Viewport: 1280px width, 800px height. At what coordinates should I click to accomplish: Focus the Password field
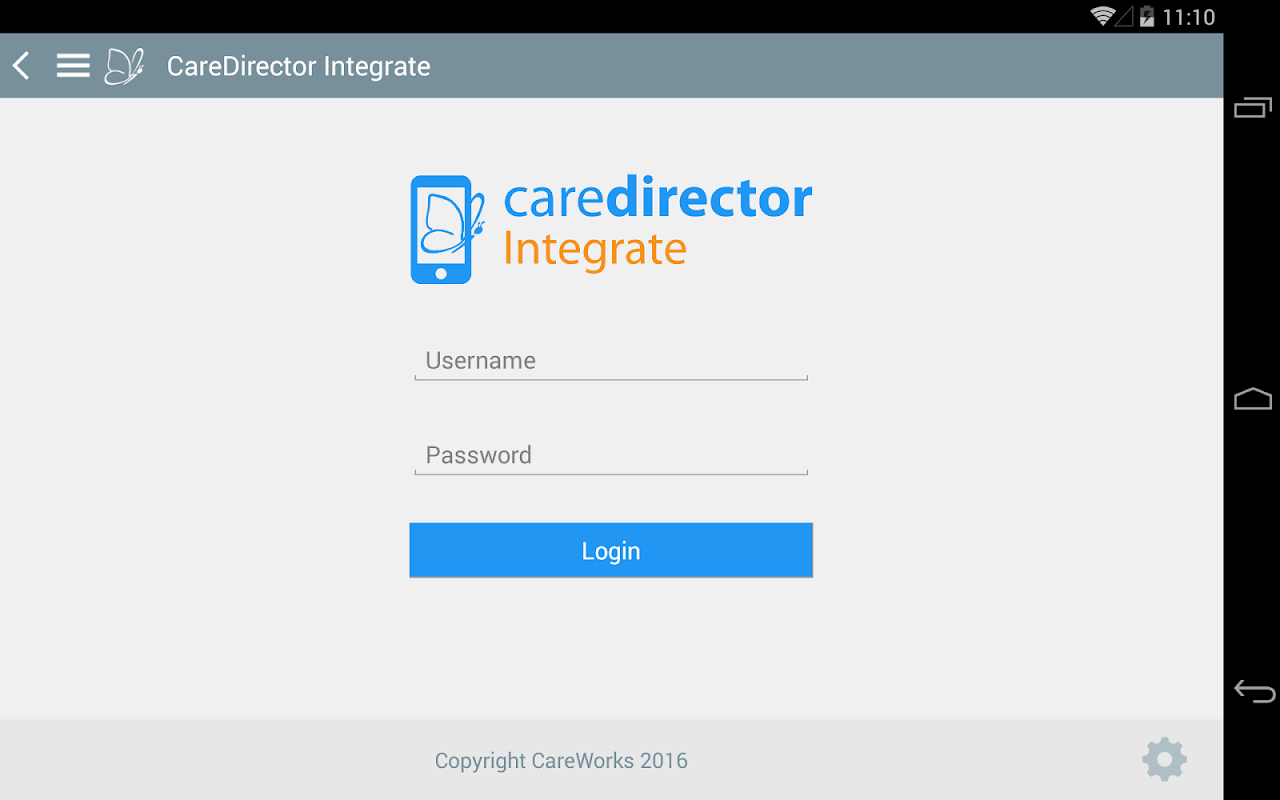point(611,456)
